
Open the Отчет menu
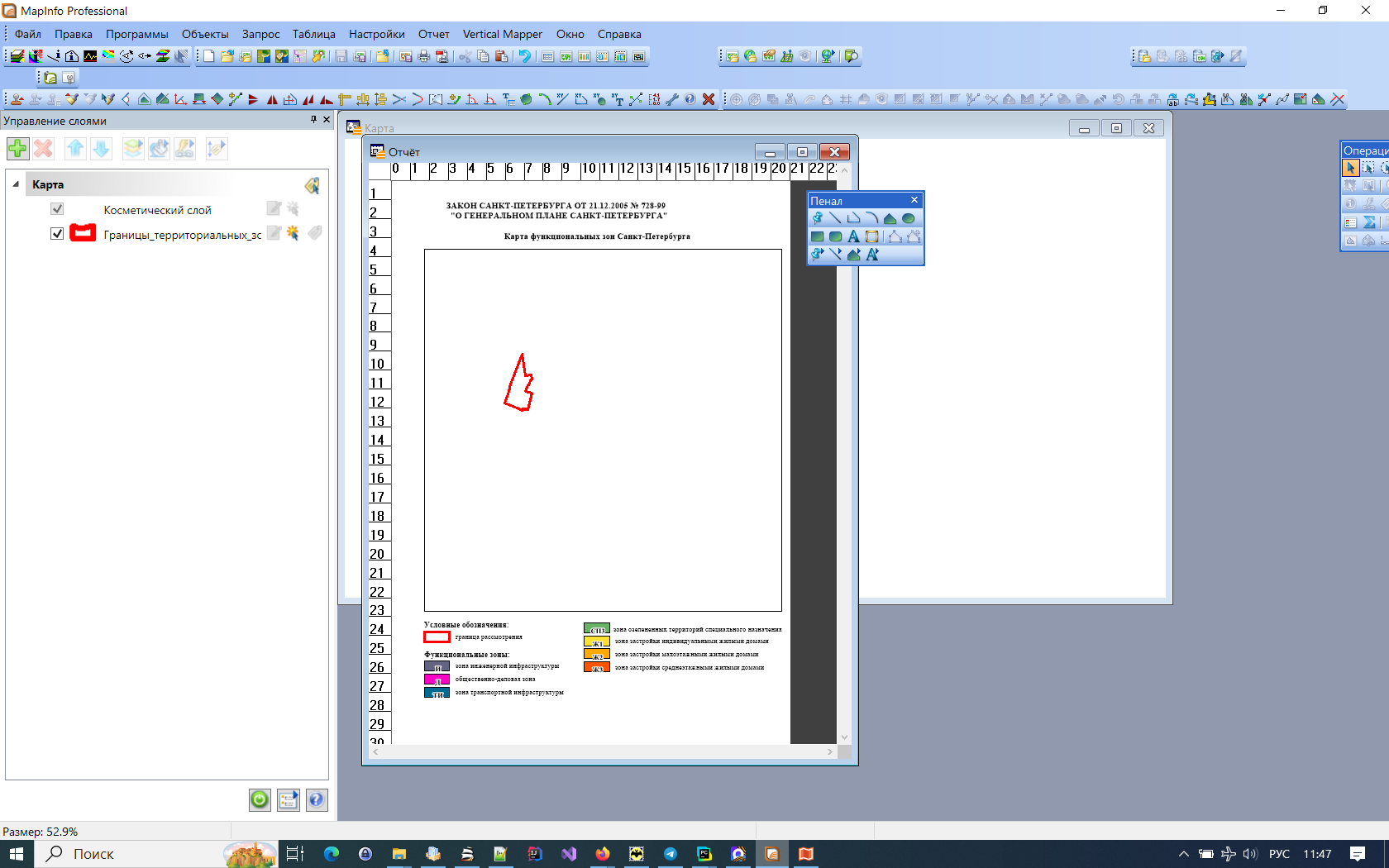click(x=434, y=34)
